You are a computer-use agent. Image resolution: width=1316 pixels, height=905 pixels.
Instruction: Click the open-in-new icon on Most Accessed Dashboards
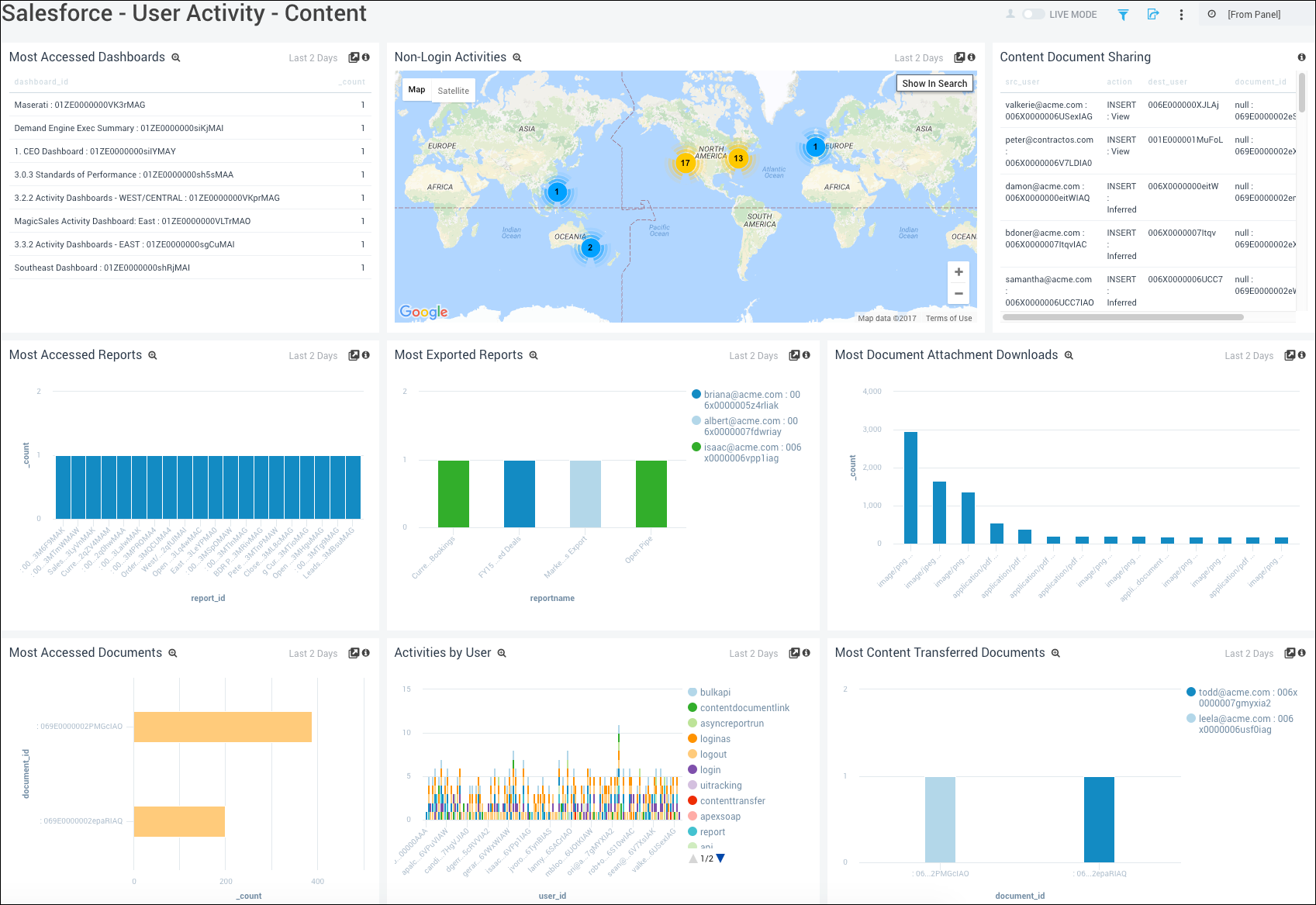(x=353, y=57)
